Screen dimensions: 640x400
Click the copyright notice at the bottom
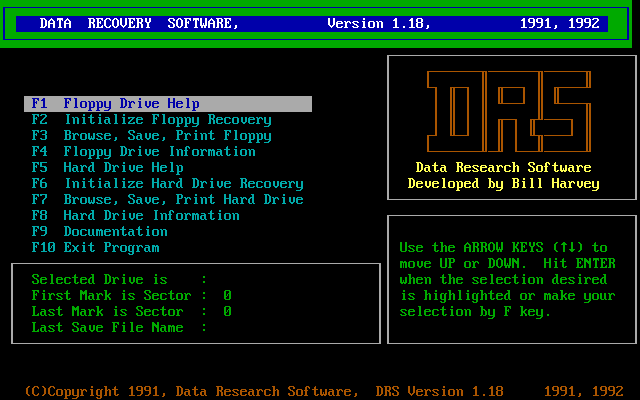pos(190,391)
